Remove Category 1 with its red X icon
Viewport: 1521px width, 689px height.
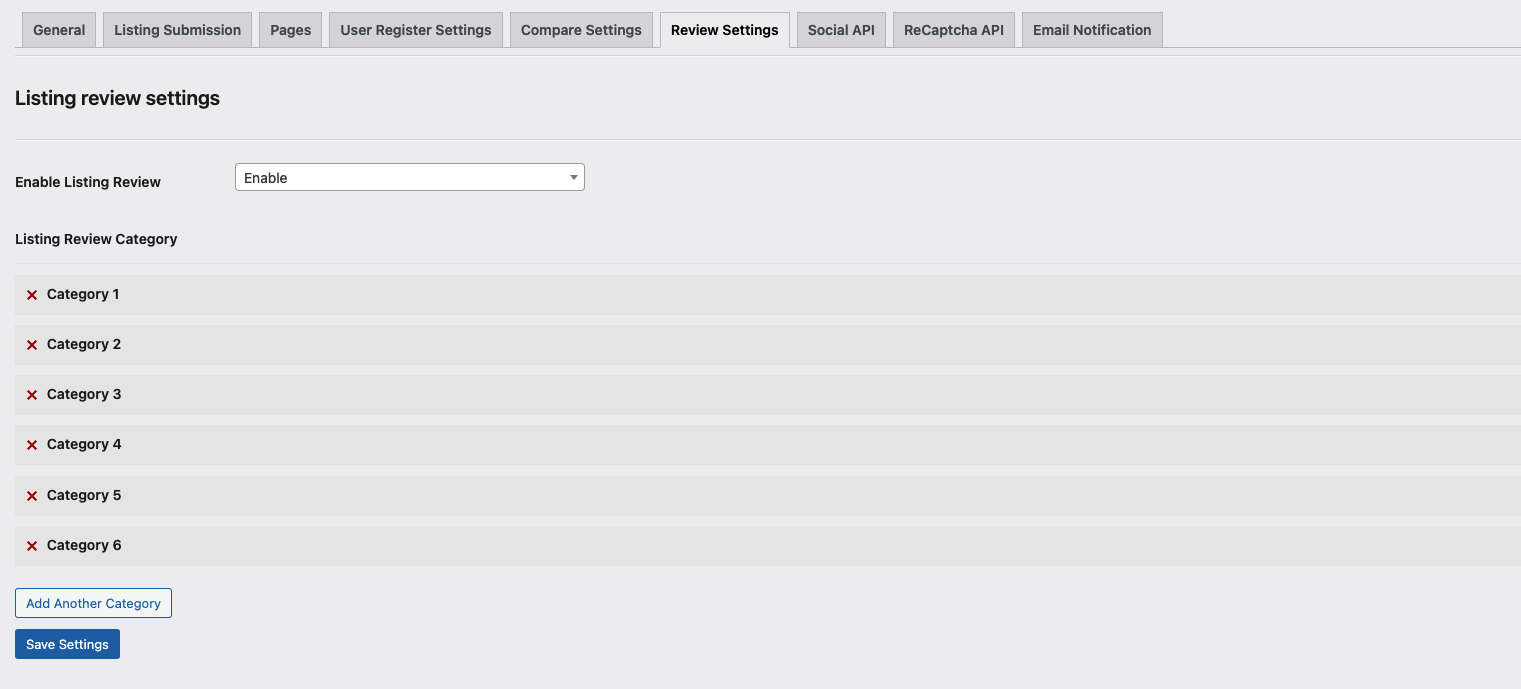coord(32,295)
